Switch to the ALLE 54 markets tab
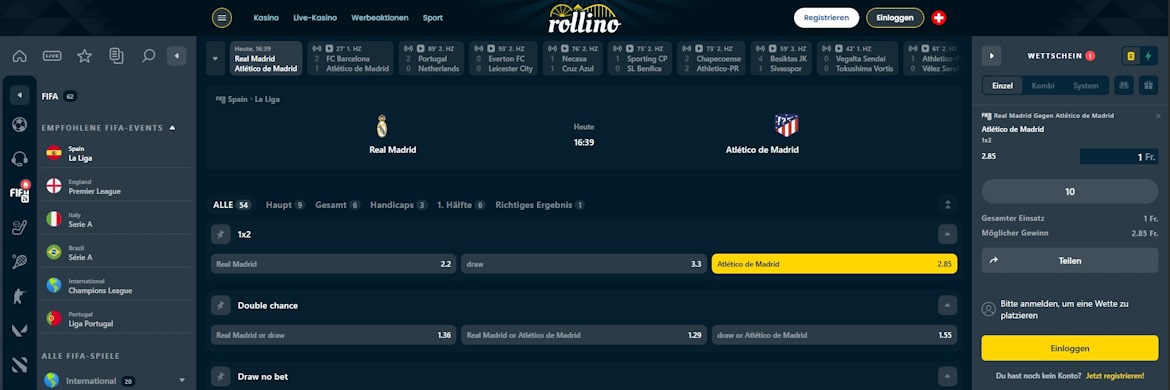 (x=231, y=204)
